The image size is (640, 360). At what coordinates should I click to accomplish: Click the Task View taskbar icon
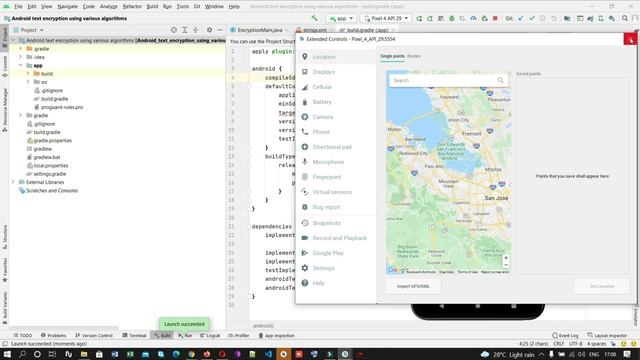coord(52,354)
